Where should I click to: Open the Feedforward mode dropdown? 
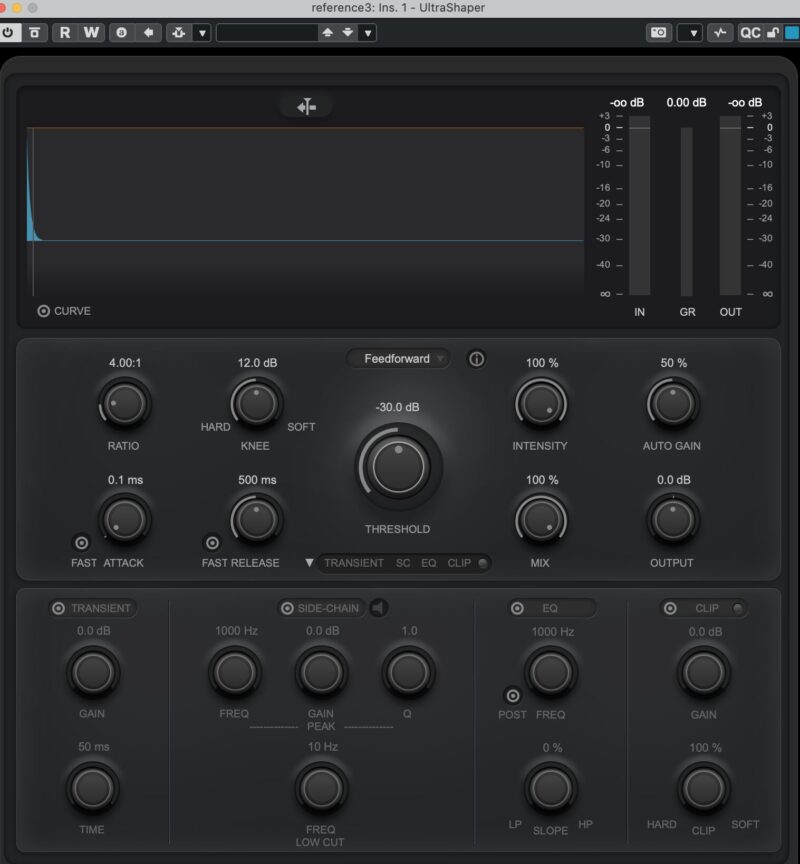(398, 359)
